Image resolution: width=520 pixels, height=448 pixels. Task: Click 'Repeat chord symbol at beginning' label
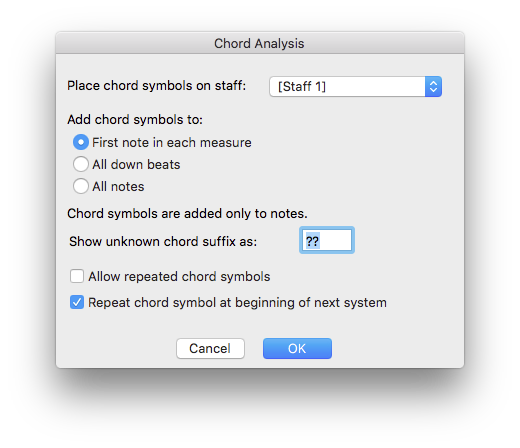(x=237, y=303)
